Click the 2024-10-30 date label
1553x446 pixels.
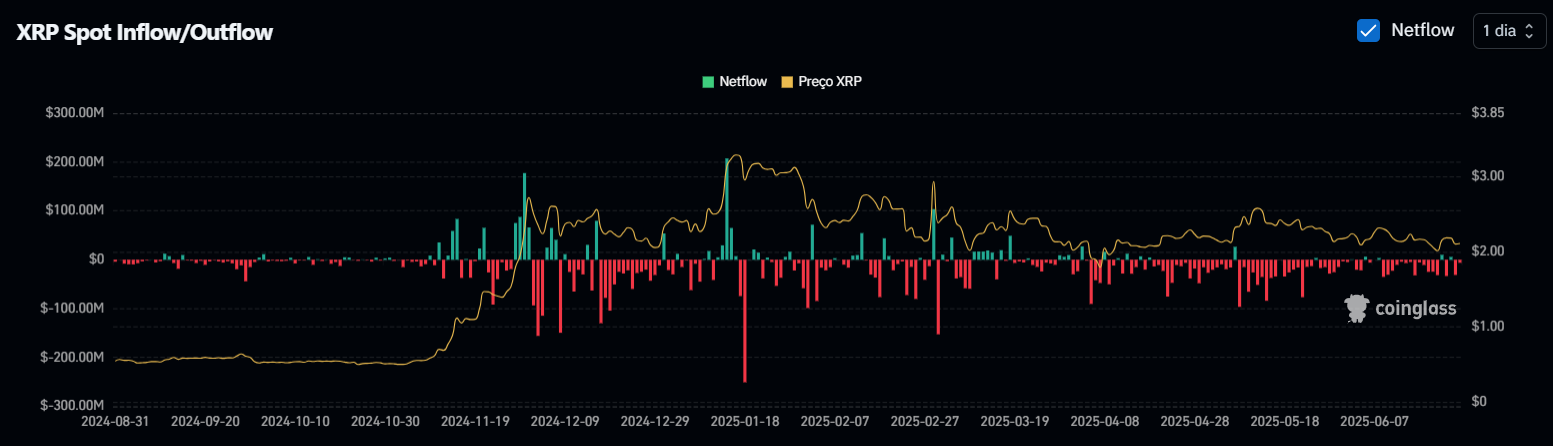[385, 423]
